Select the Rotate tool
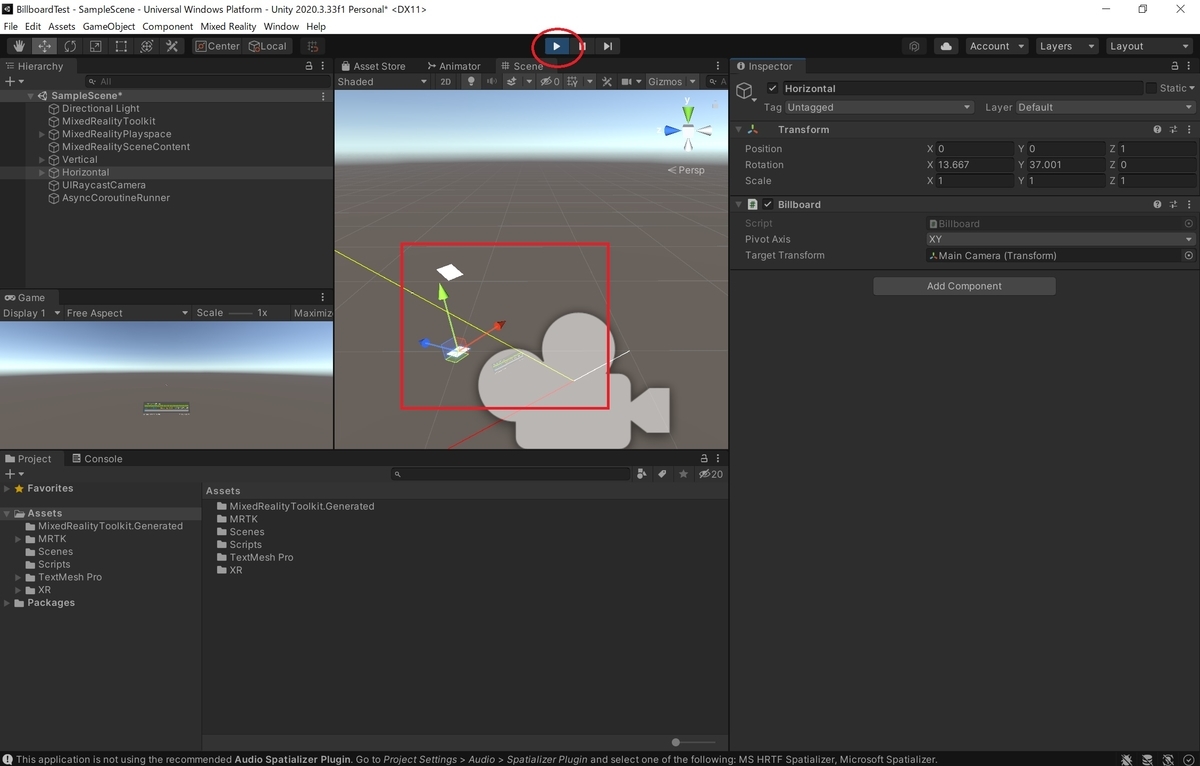This screenshot has height=766, width=1200. (70, 46)
